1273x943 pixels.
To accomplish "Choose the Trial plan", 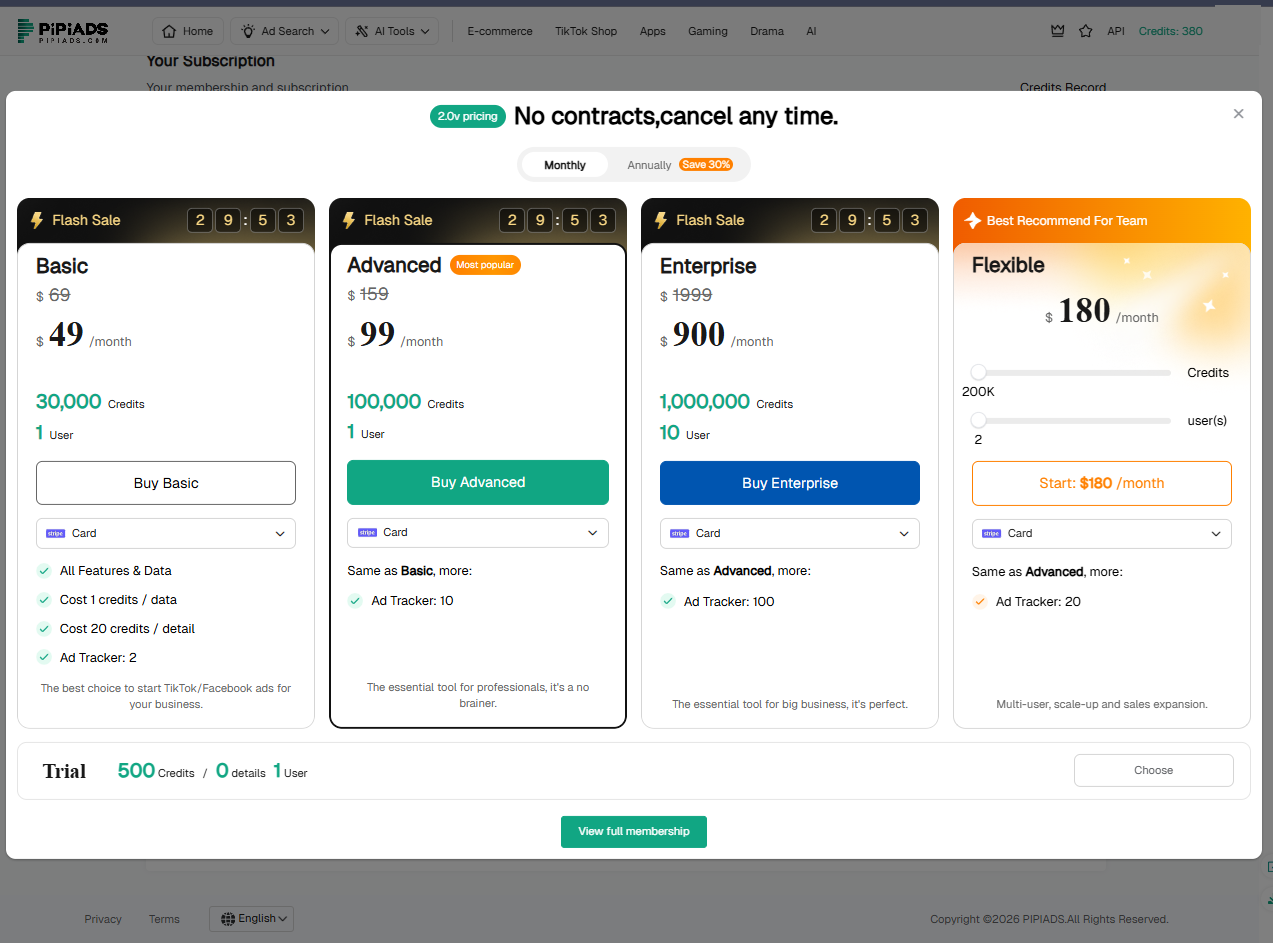I will (1154, 770).
